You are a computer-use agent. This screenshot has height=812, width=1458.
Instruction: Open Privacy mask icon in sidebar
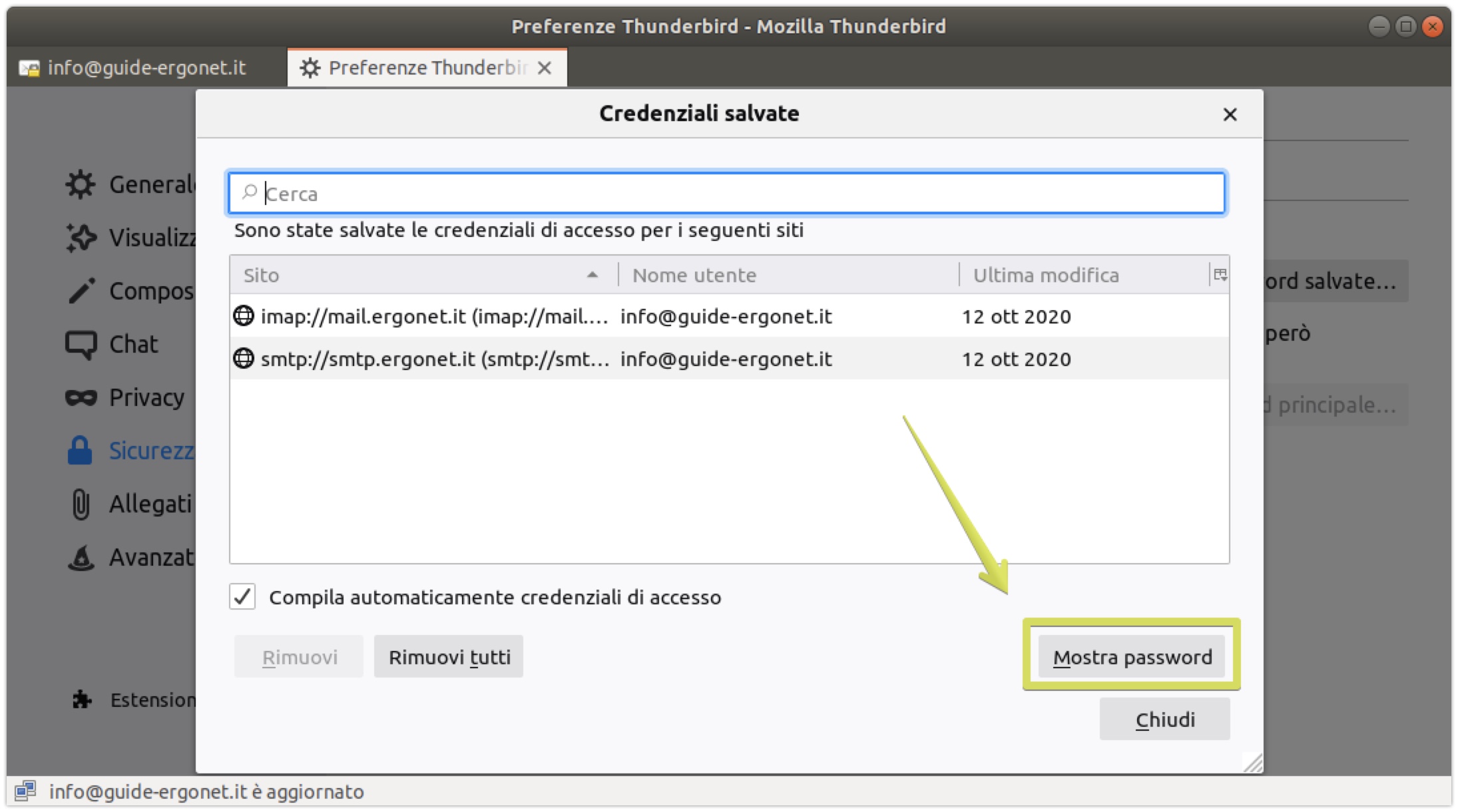tap(81, 398)
